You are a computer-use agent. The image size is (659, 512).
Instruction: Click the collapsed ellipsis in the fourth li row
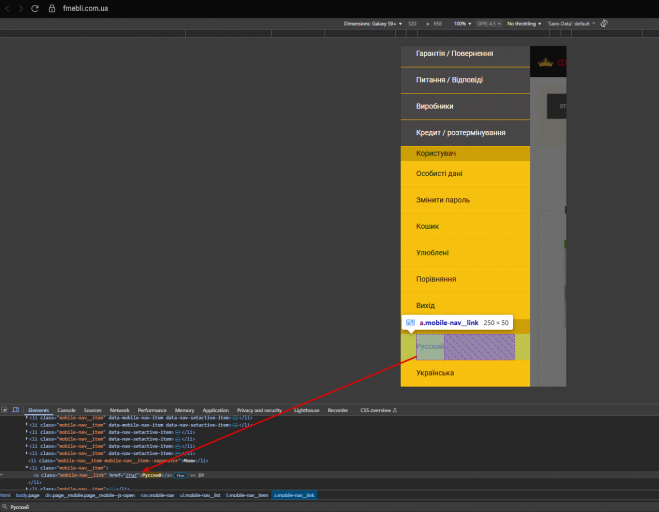click(178, 439)
